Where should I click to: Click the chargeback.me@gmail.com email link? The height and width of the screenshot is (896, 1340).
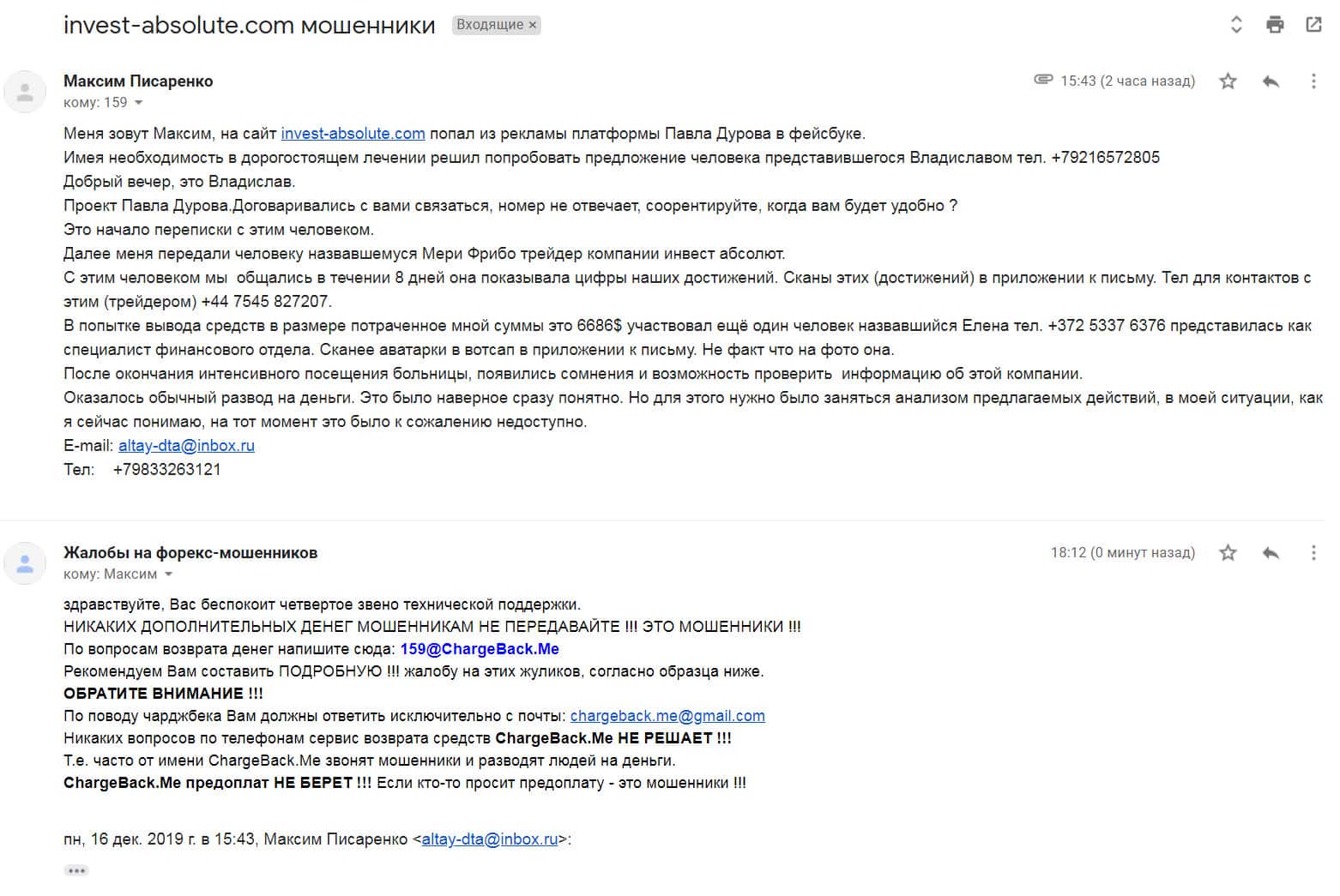667,716
